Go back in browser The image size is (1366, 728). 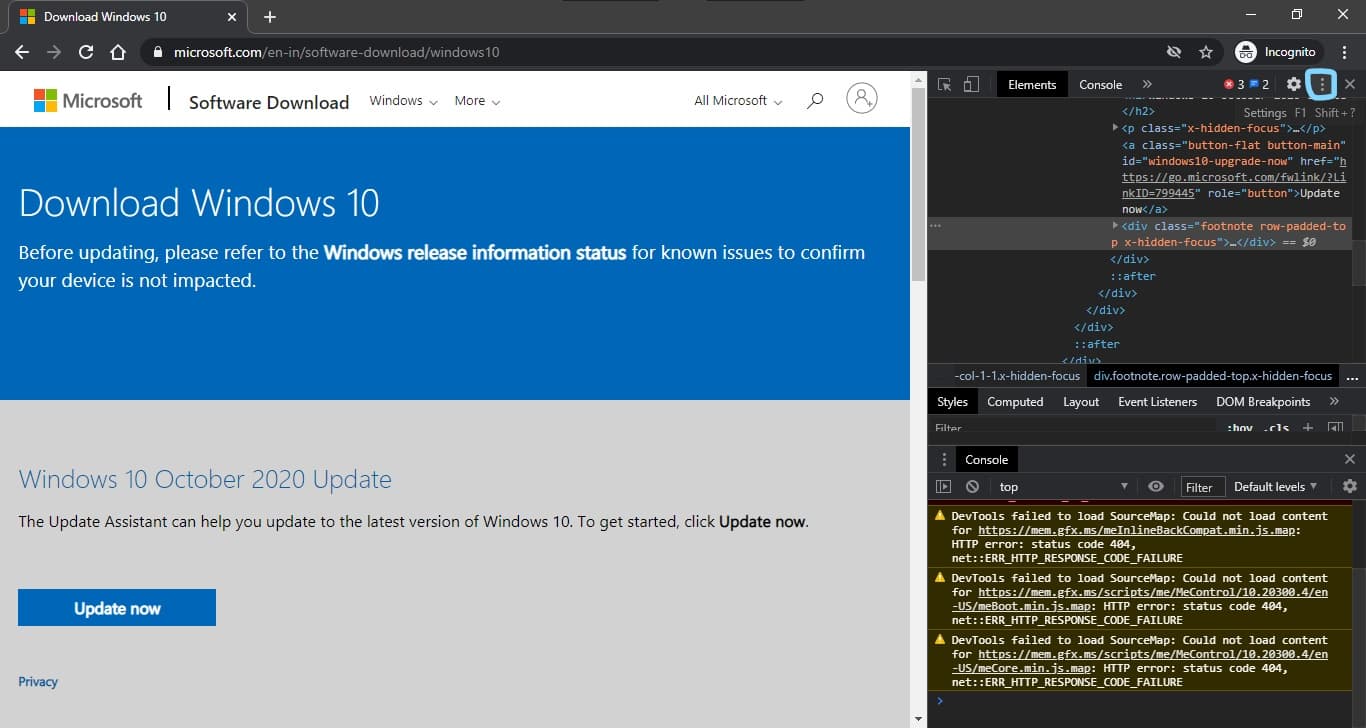[x=22, y=52]
